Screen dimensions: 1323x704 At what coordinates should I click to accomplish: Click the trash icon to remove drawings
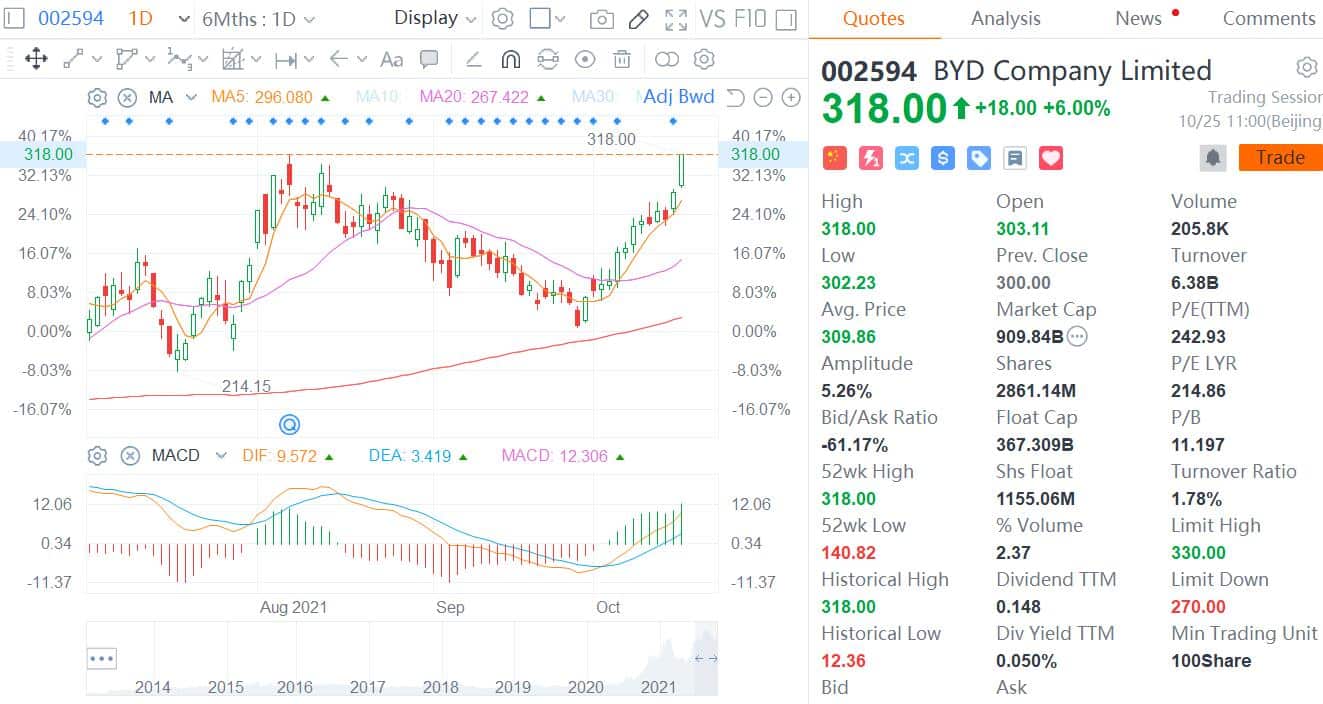(x=620, y=59)
